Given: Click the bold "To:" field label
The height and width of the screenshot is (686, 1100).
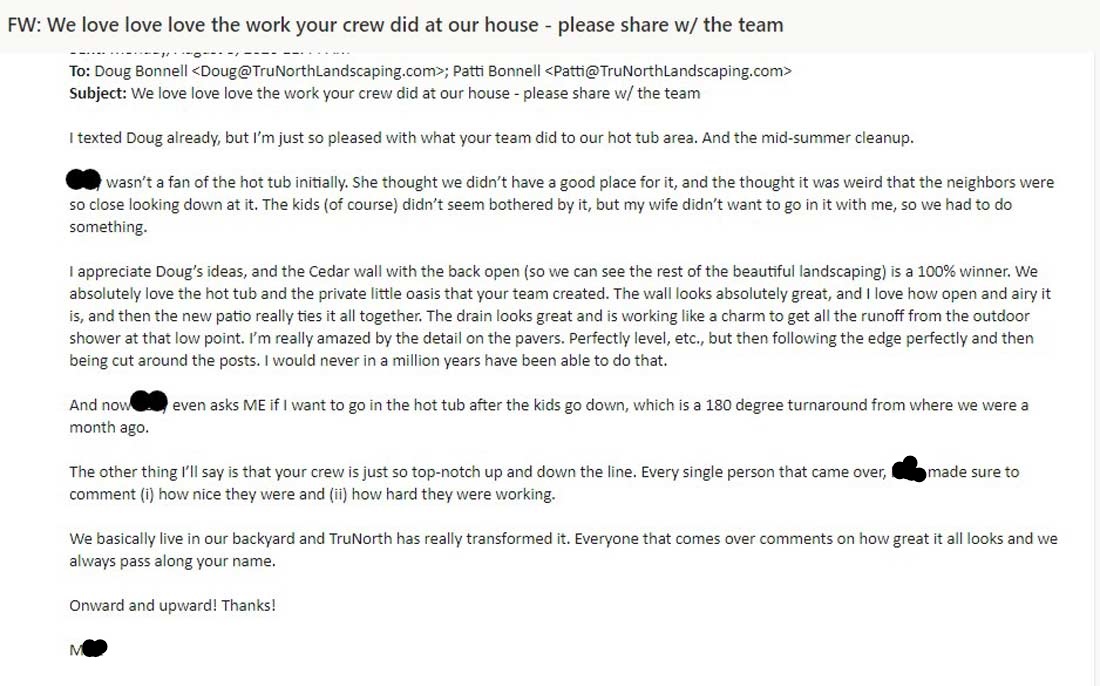Looking at the screenshot, I should click(79, 71).
